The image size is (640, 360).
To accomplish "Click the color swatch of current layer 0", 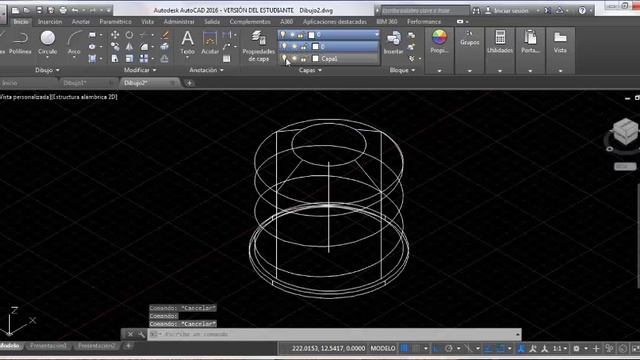I will point(311,35).
